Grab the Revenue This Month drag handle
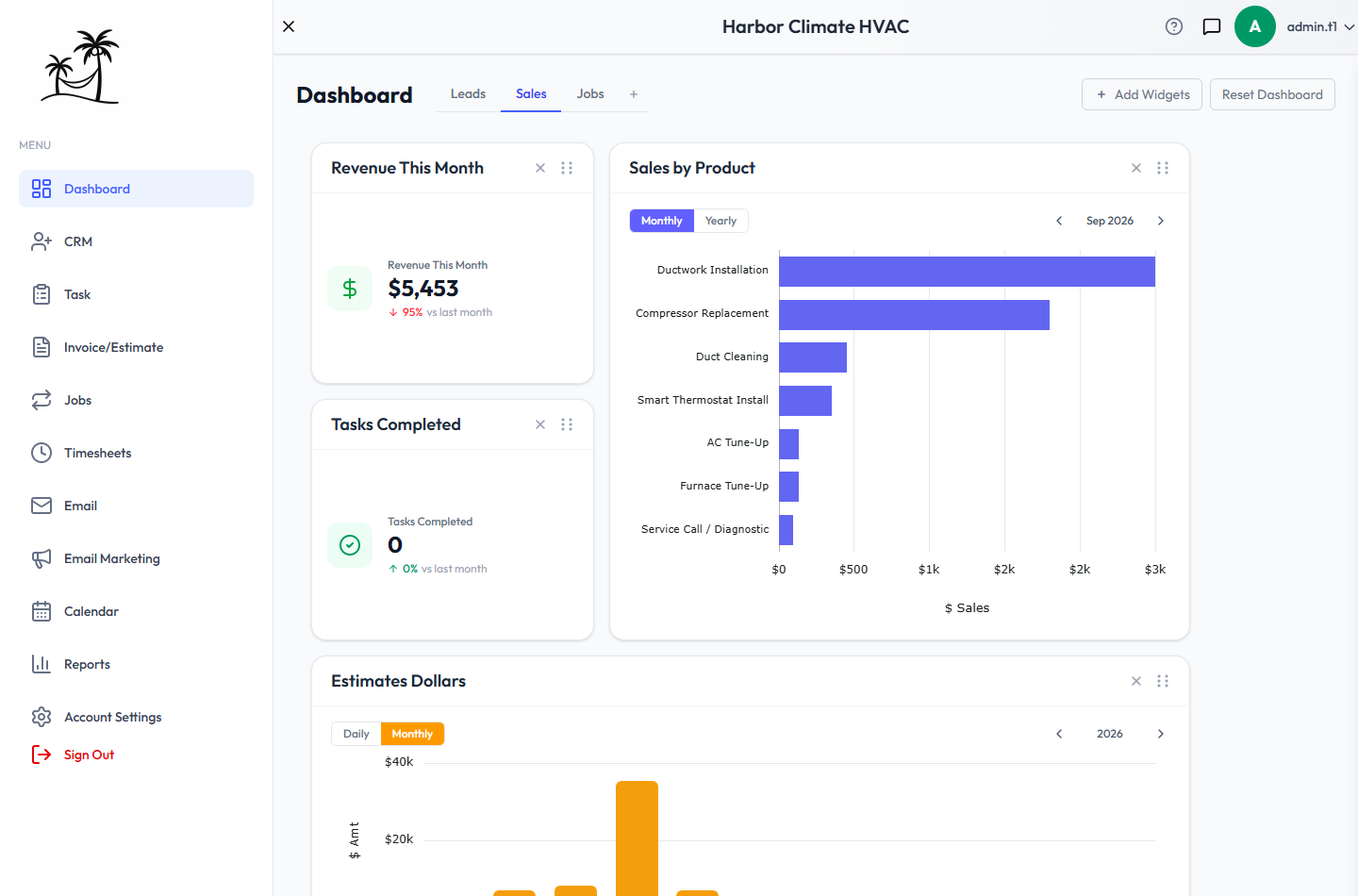This screenshot has width=1358, height=896. [567, 168]
